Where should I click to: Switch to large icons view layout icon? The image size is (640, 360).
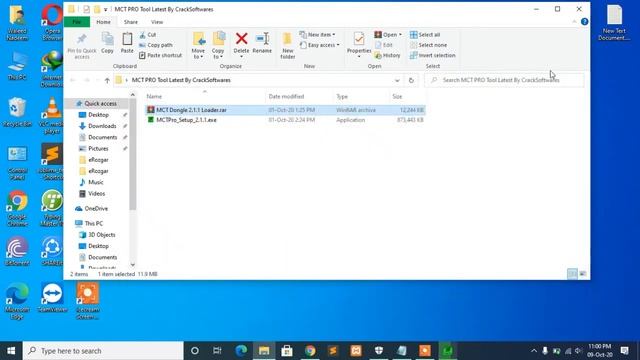tap(583, 274)
